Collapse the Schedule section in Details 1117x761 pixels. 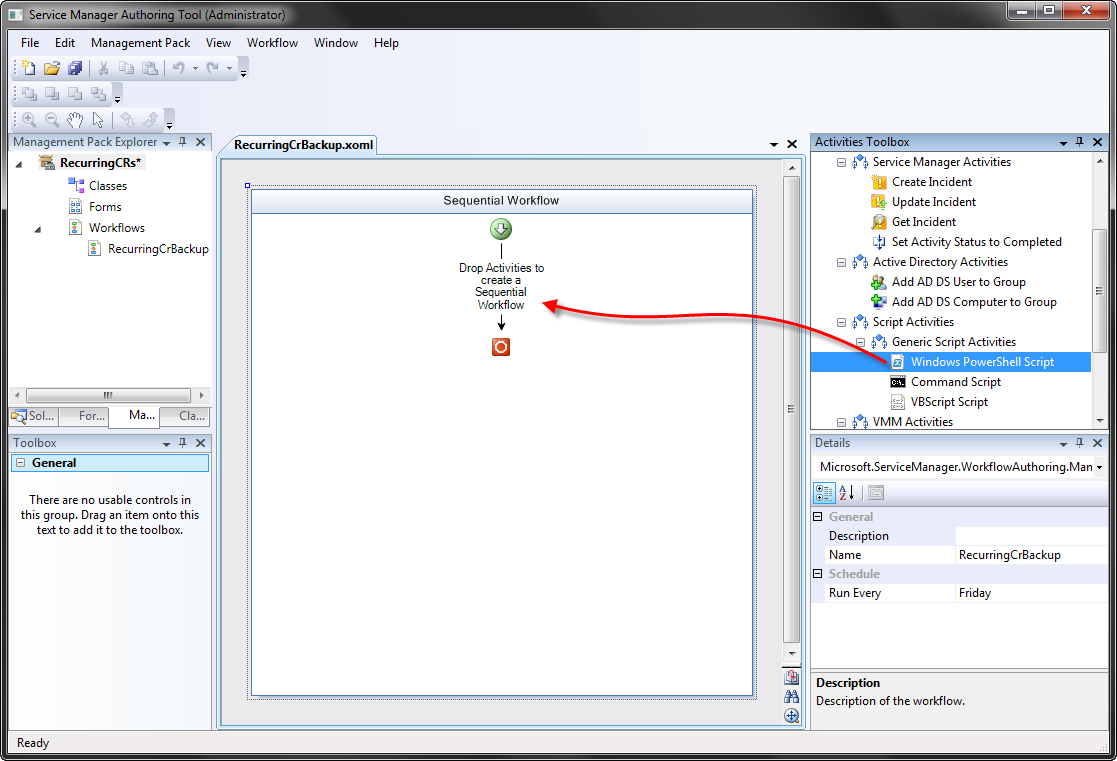tap(819, 574)
